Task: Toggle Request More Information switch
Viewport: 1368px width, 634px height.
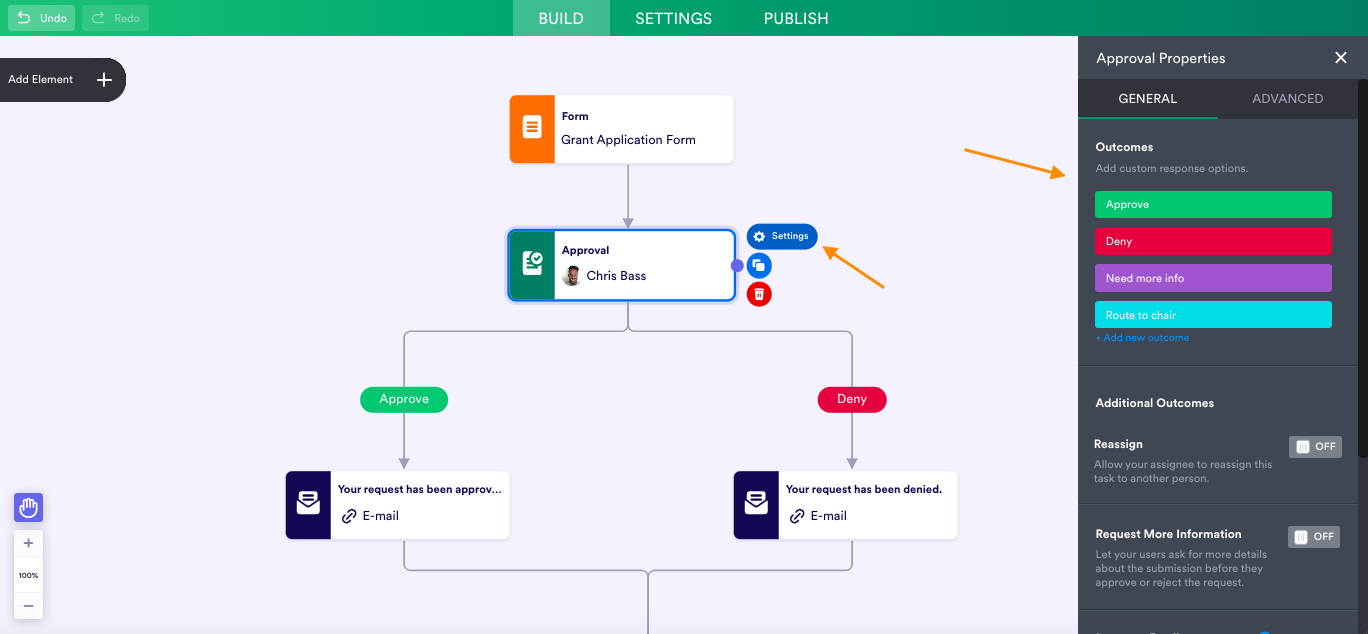Action: 1314,537
